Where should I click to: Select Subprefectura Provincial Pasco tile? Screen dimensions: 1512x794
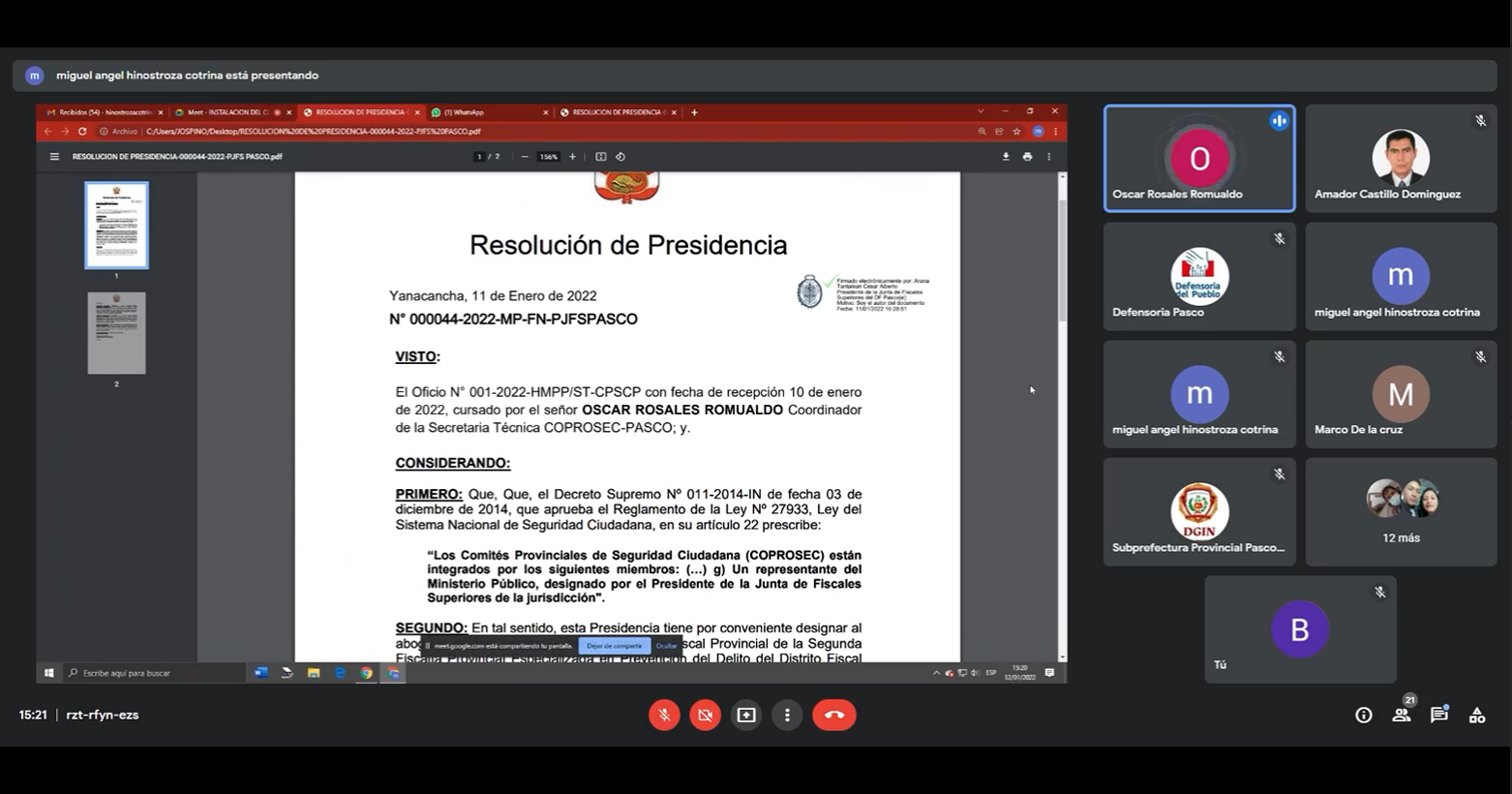click(x=1199, y=512)
